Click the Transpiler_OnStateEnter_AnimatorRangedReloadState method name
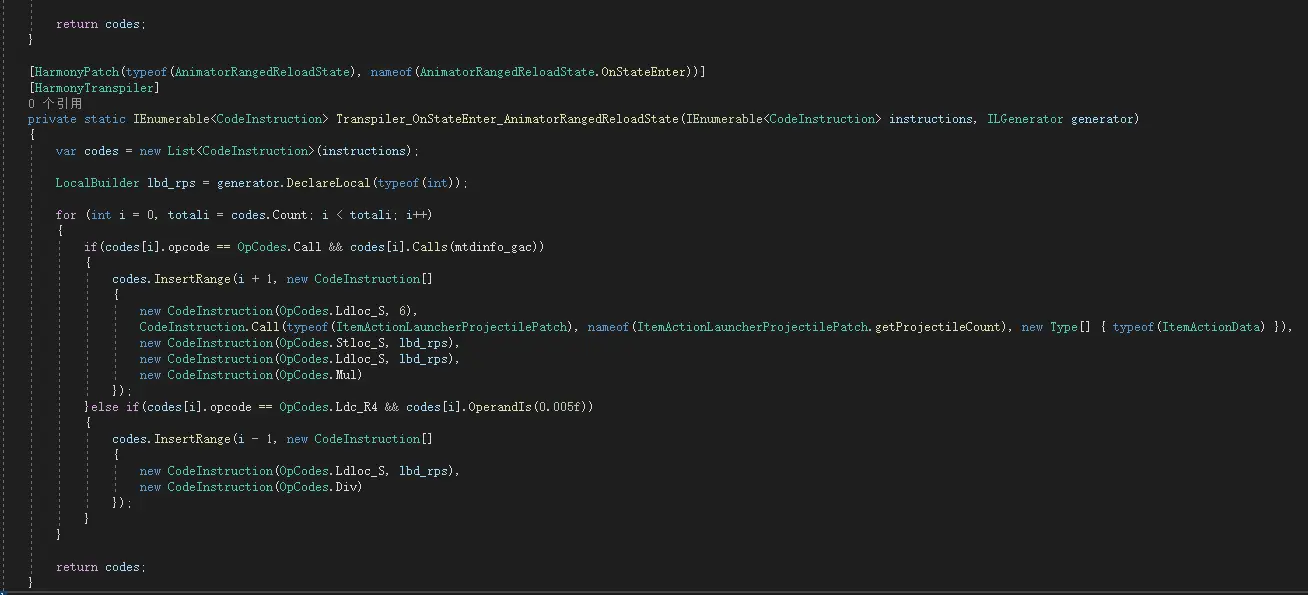This screenshot has width=1308, height=595. (x=507, y=119)
